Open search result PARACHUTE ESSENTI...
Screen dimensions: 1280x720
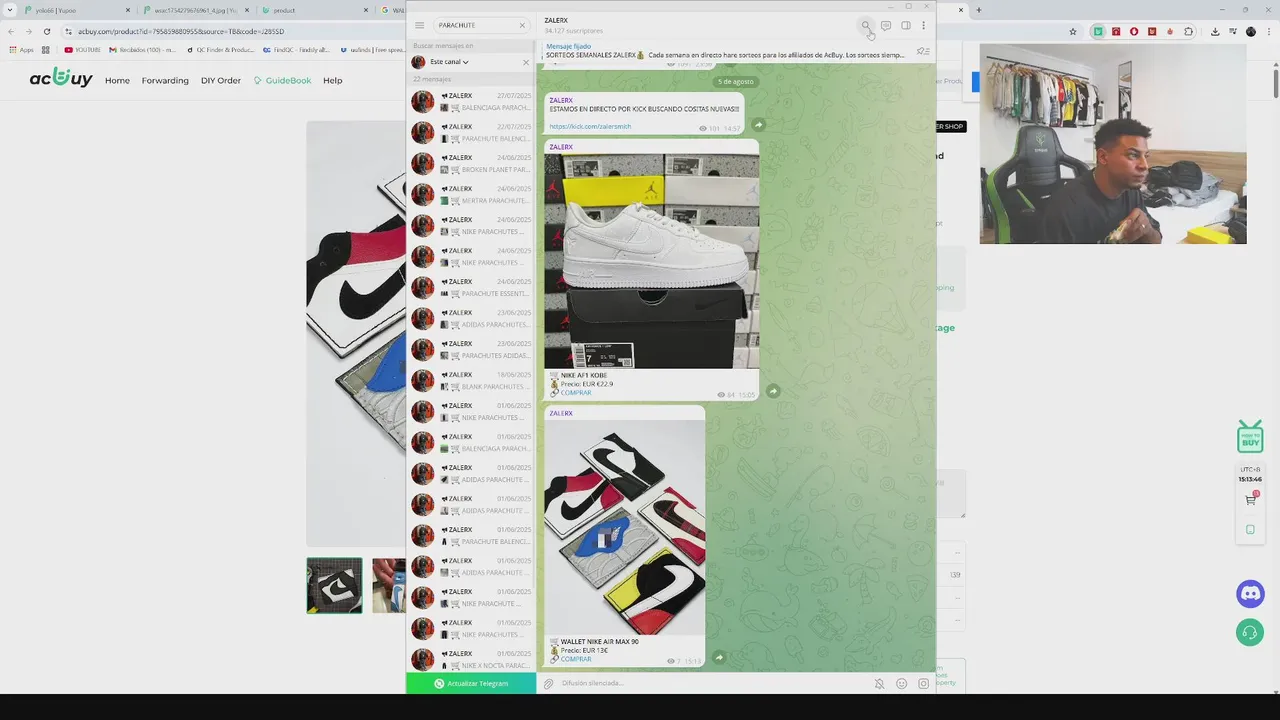coord(471,288)
